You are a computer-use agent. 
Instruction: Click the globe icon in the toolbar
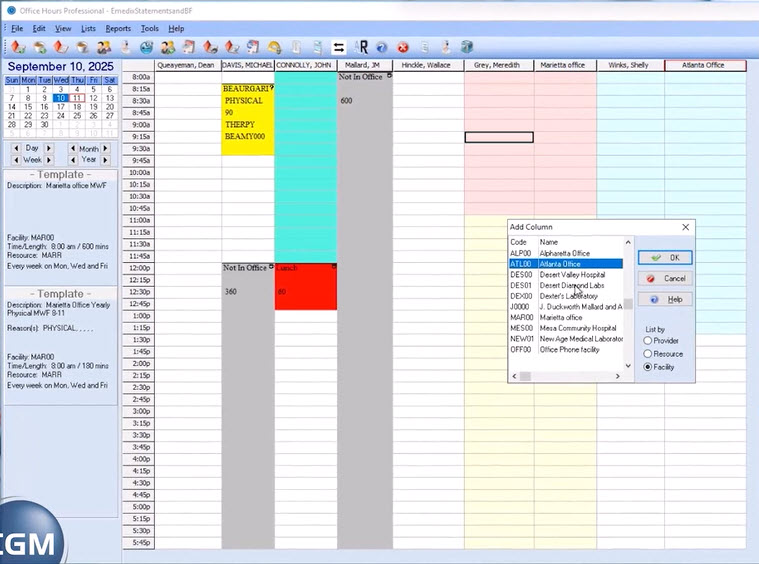pyautogui.click(x=146, y=47)
